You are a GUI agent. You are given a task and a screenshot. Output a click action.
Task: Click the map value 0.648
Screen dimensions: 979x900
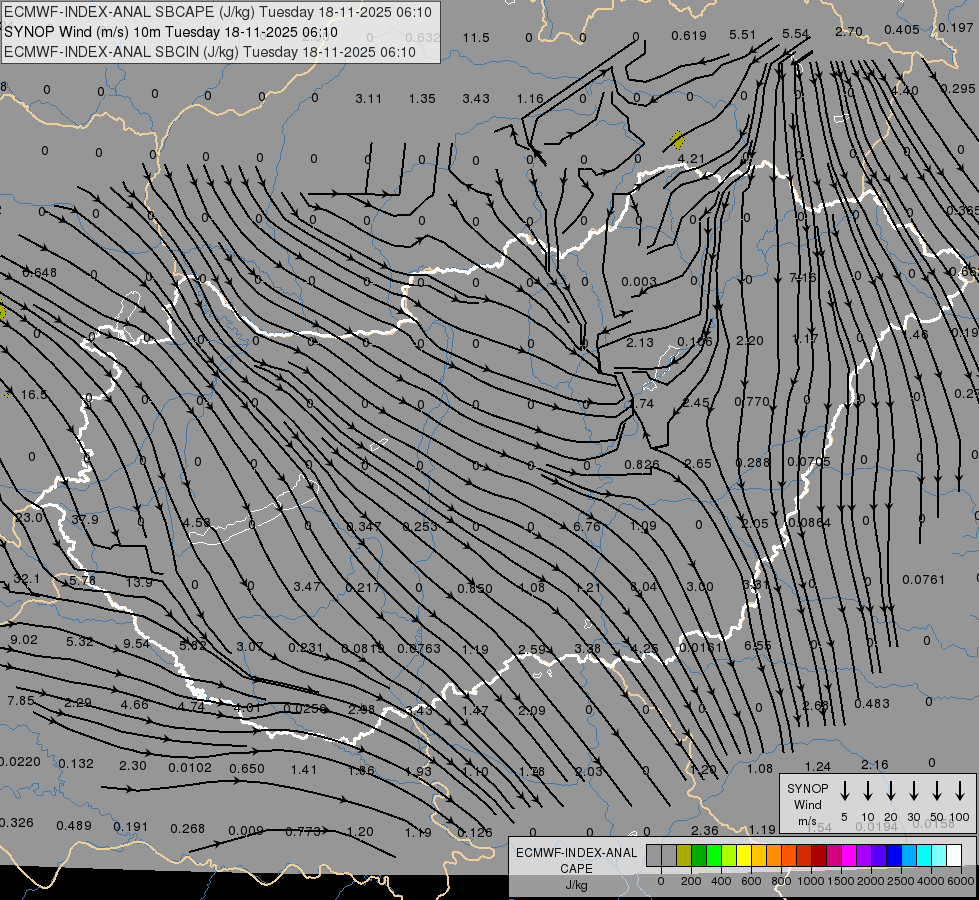tap(39, 273)
